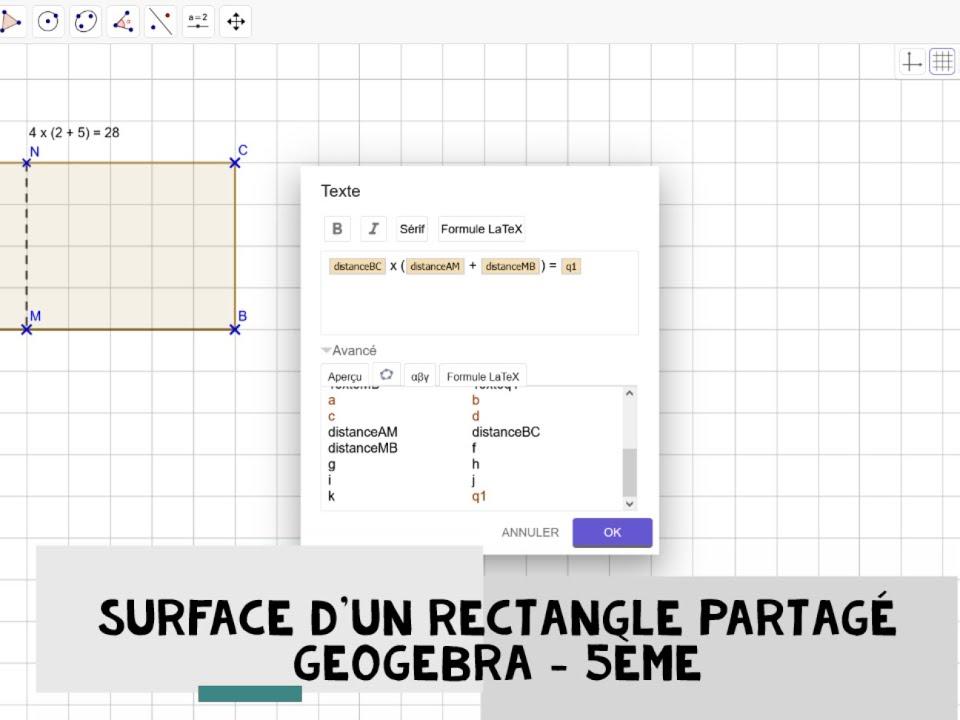Open the Sérif font option

(412, 228)
